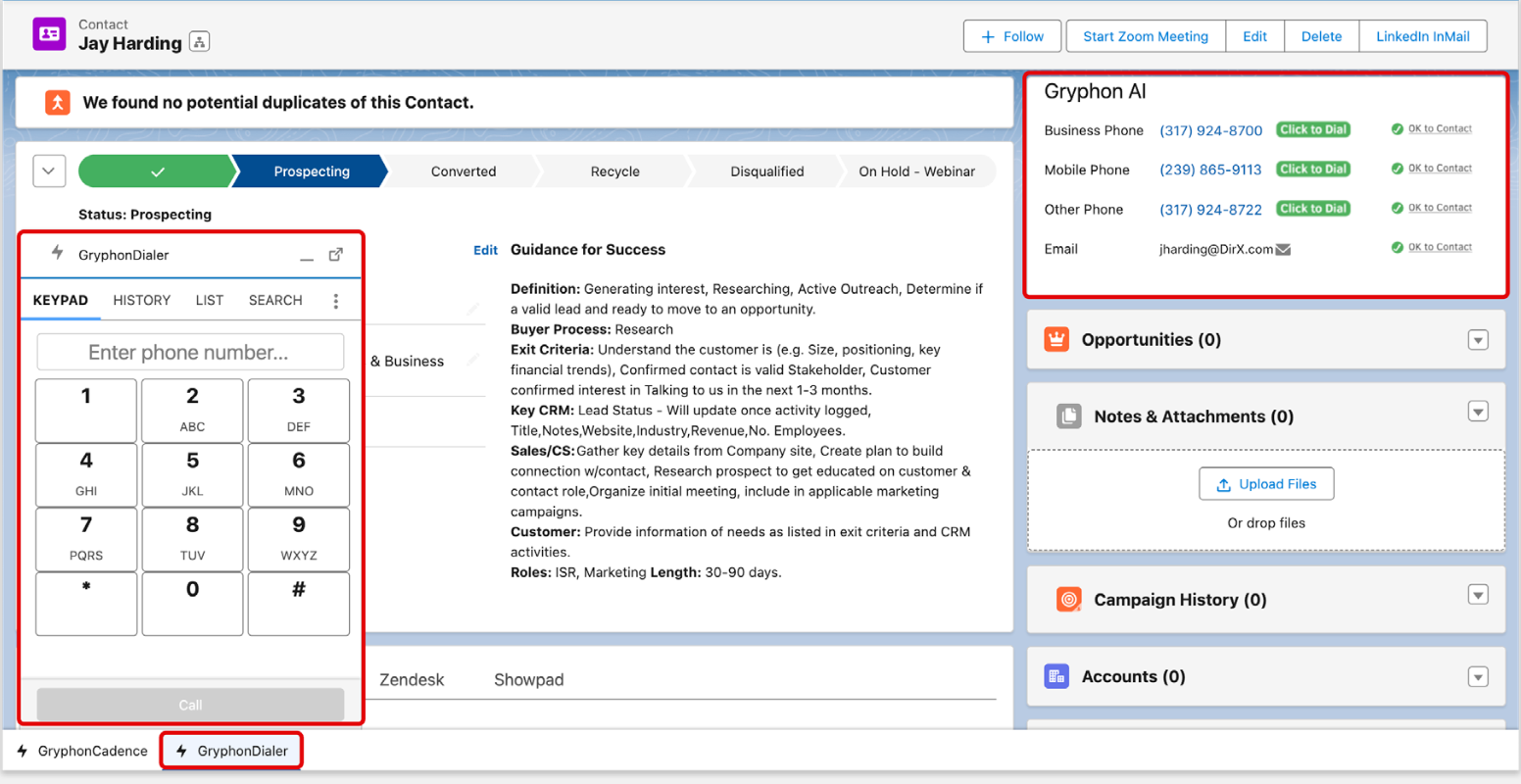Click OK to Contact status for Business Phone
The image size is (1521, 784).
1432,129
